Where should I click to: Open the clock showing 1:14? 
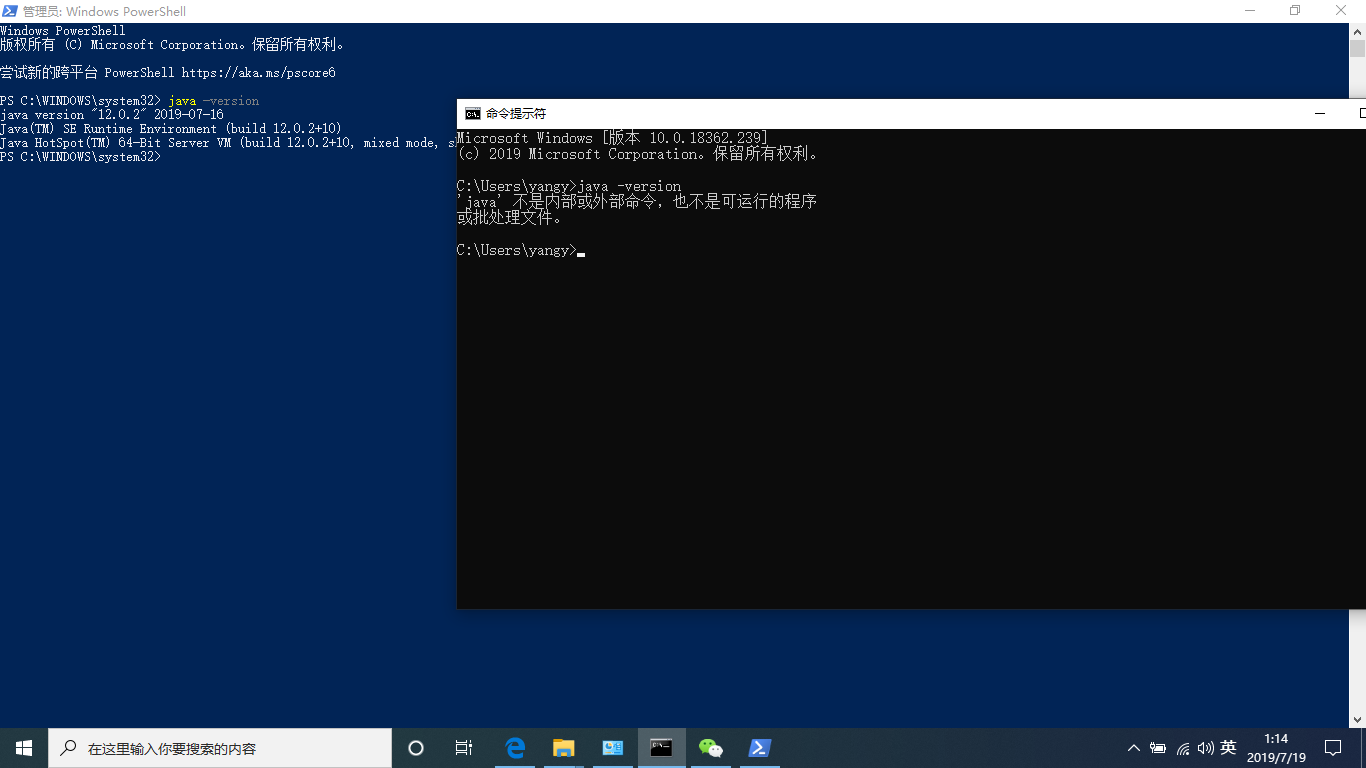tap(1276, 748)
